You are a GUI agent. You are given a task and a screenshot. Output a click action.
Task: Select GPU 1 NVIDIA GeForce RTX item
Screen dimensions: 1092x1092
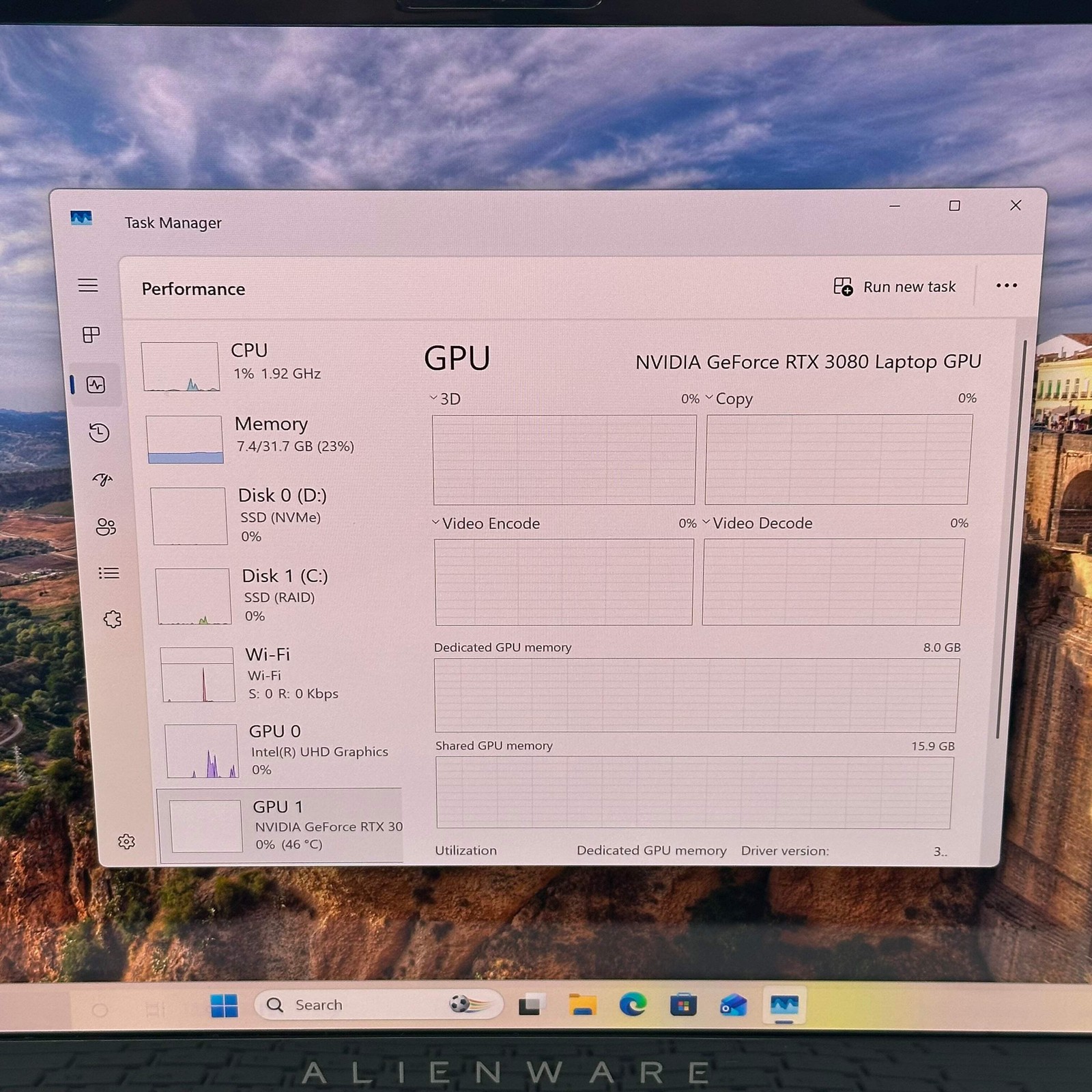(281, 825)
